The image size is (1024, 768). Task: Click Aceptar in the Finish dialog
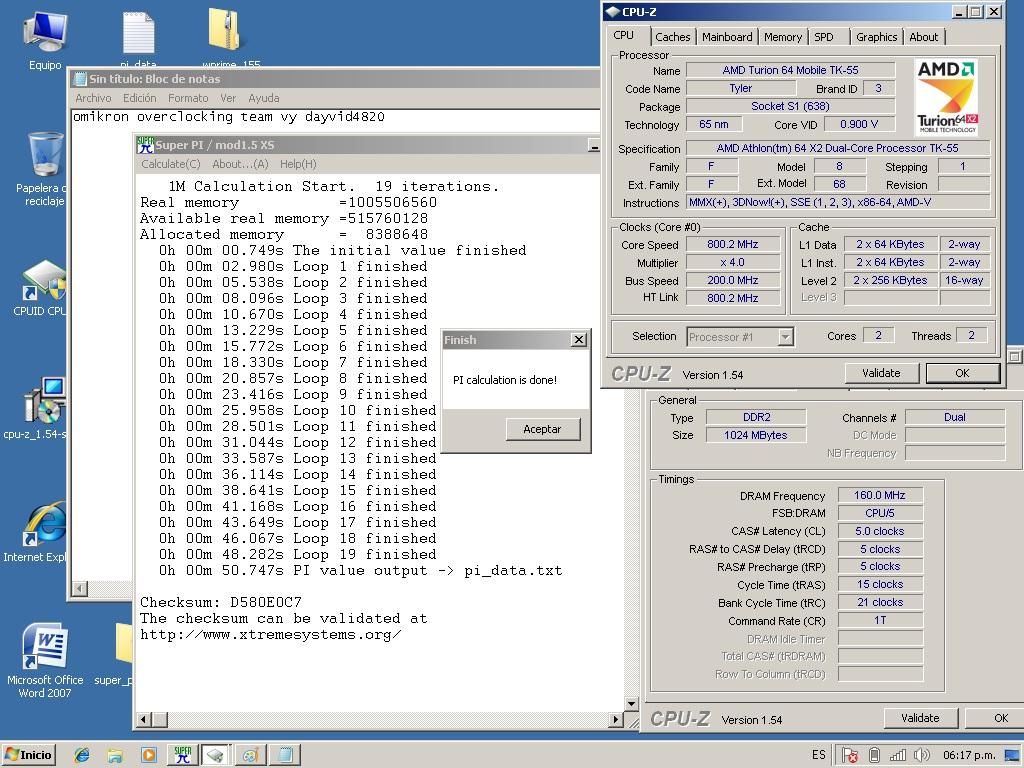pyautogui.click(x=542, y=429)
